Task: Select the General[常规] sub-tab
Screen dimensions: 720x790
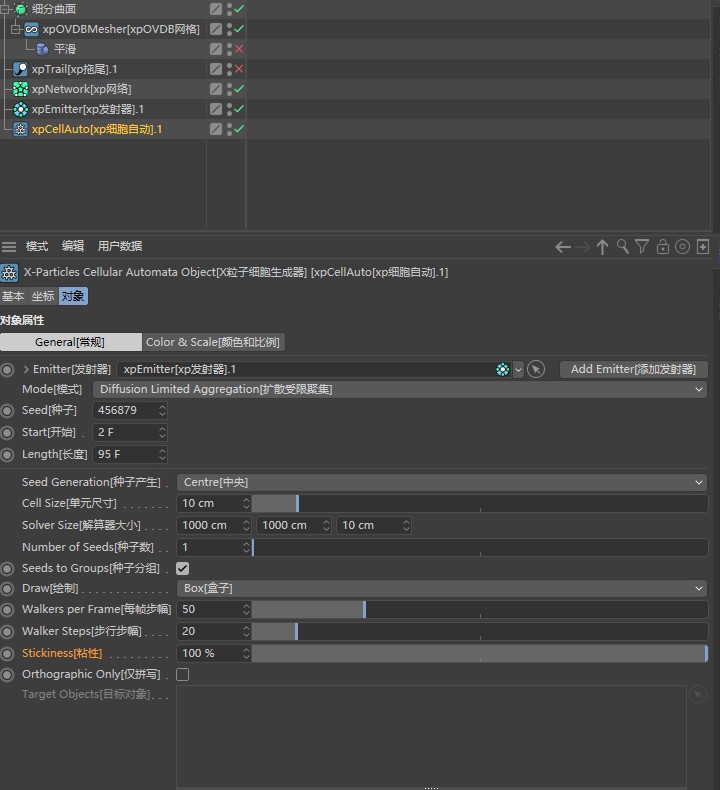Action: [x=71, y=343]
